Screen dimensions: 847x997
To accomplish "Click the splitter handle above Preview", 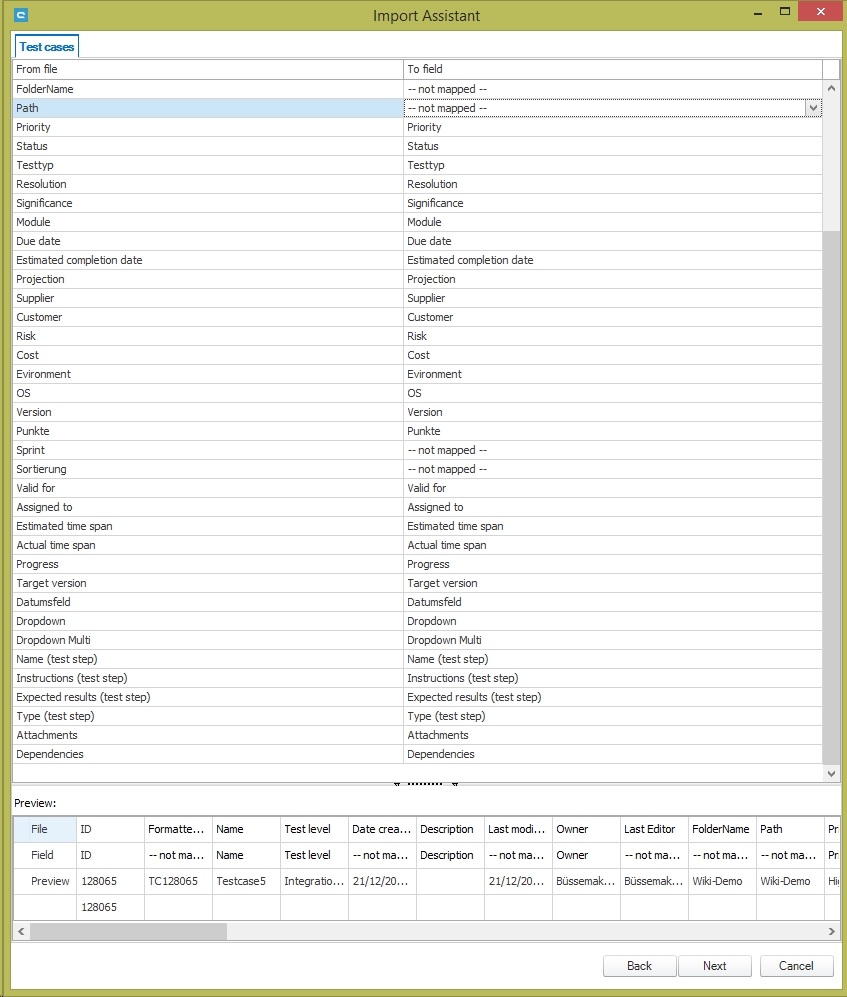I will pyautogui.click(x=426, y=786).
